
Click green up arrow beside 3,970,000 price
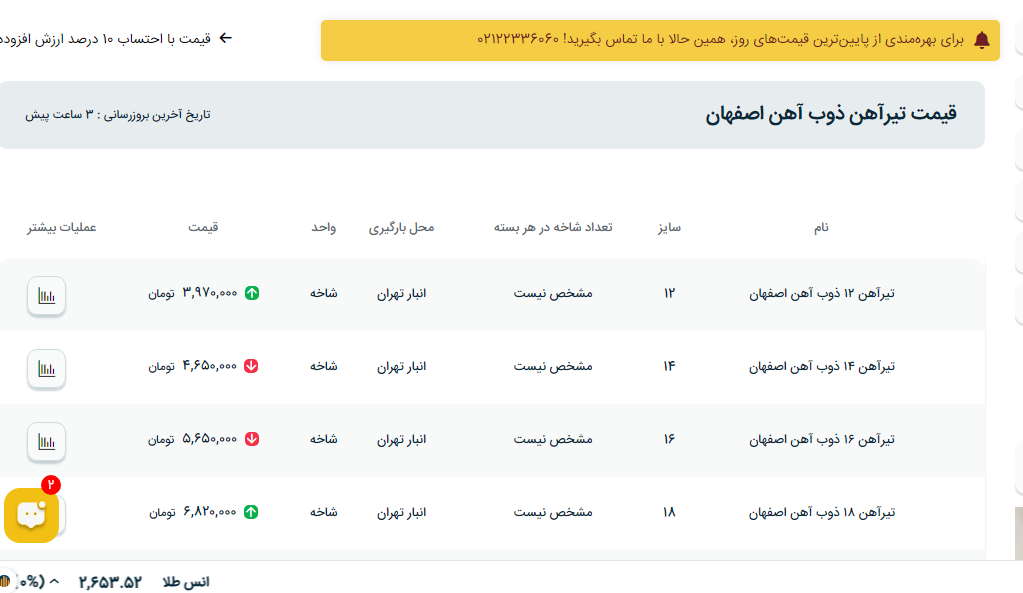pos(252,294)
